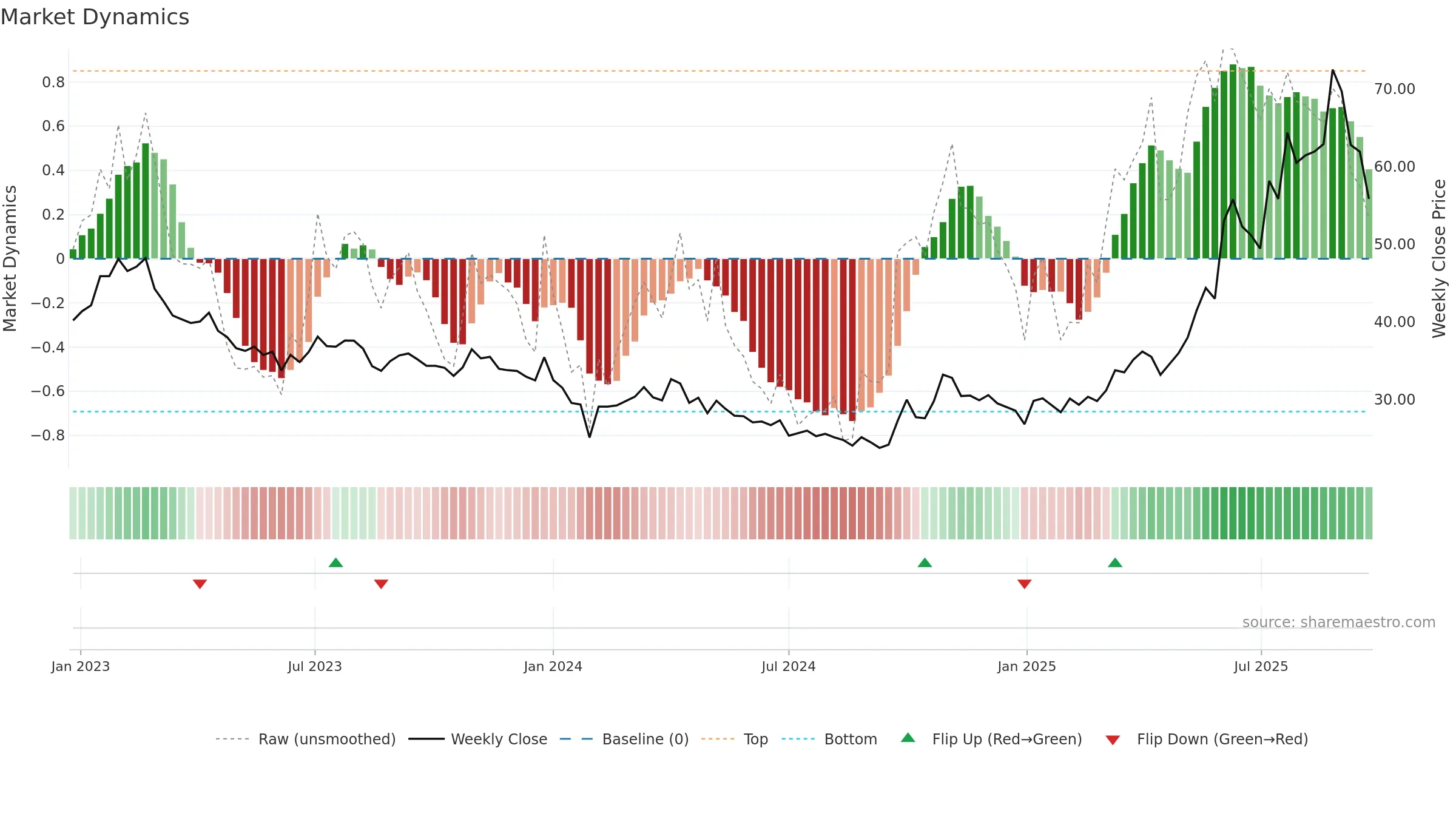
Task: Click the Market Dynamics y-axis title
Action: tap(10, 258)
